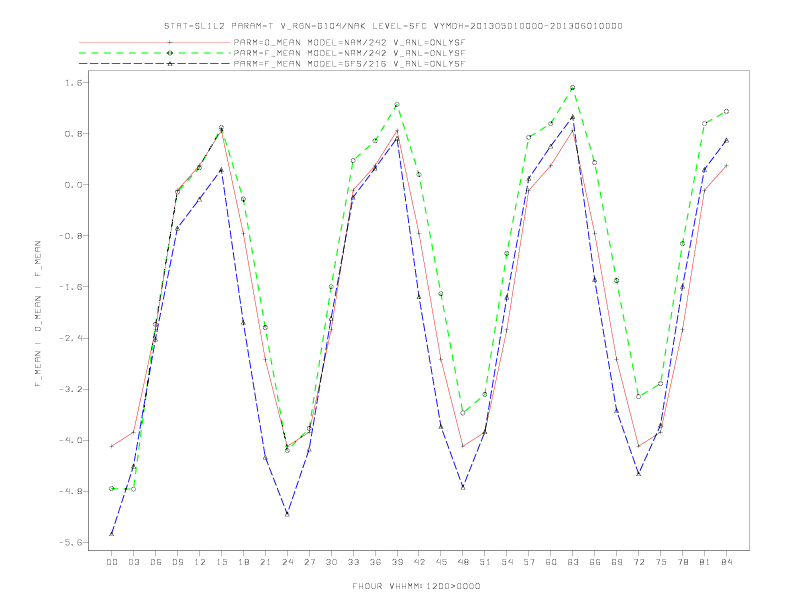Click the x-axis tick label 39
Viewport: 792px width, 612px height.
(397, 562)
